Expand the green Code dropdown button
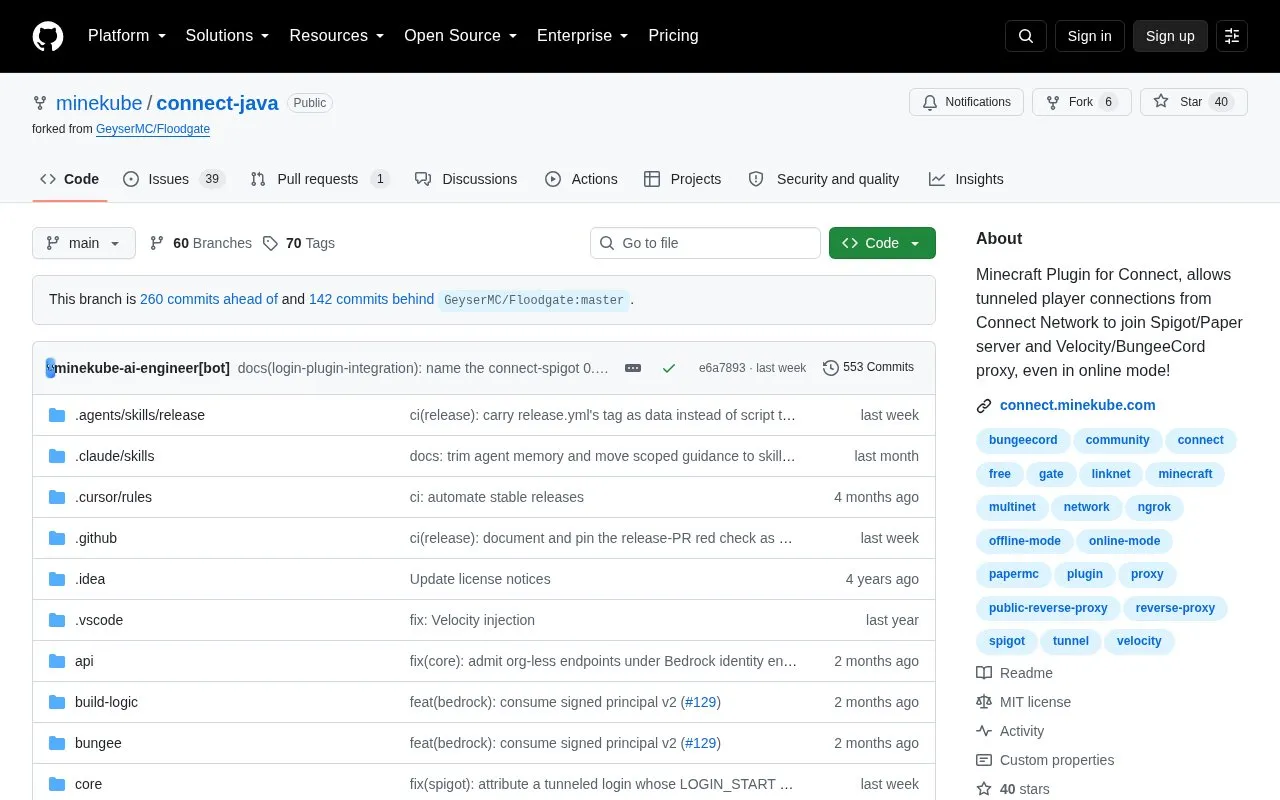The width and height of the screenshot is (1280, 800). (882, 243)
